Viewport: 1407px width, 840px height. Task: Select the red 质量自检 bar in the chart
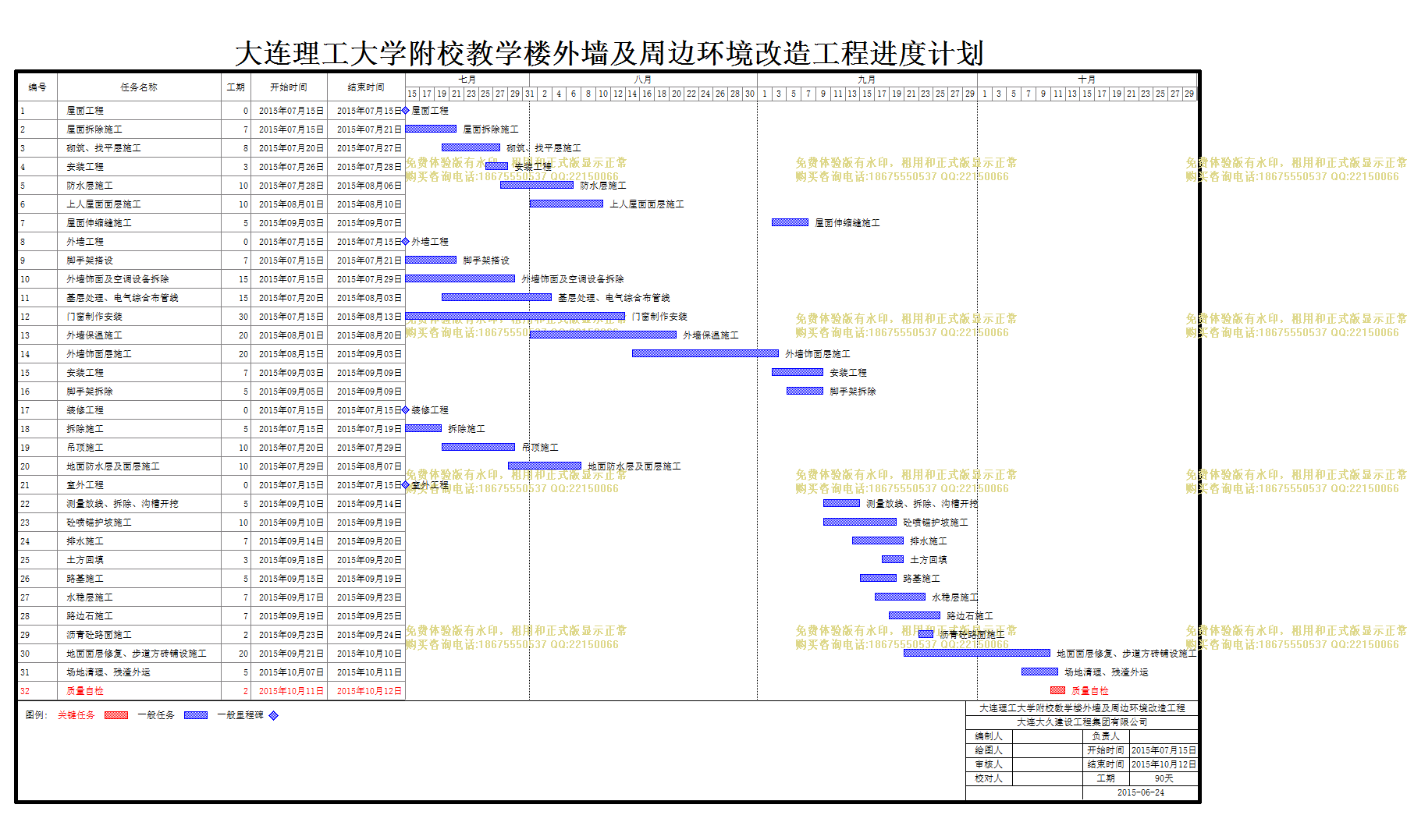tap(1057, 690)
